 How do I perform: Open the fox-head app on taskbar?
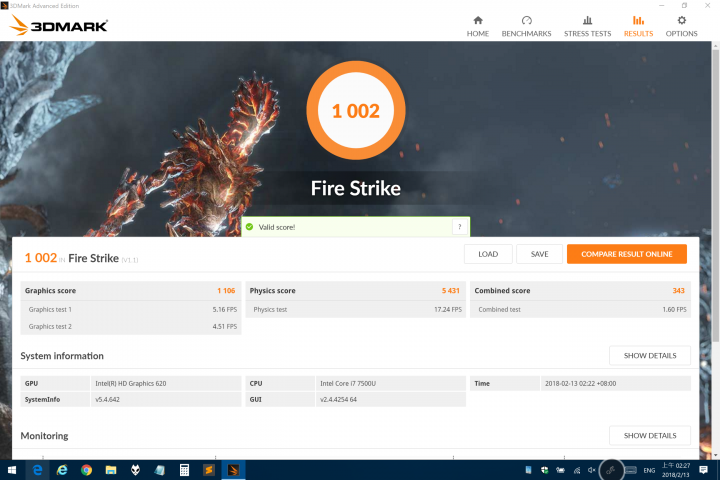point(135,470)
